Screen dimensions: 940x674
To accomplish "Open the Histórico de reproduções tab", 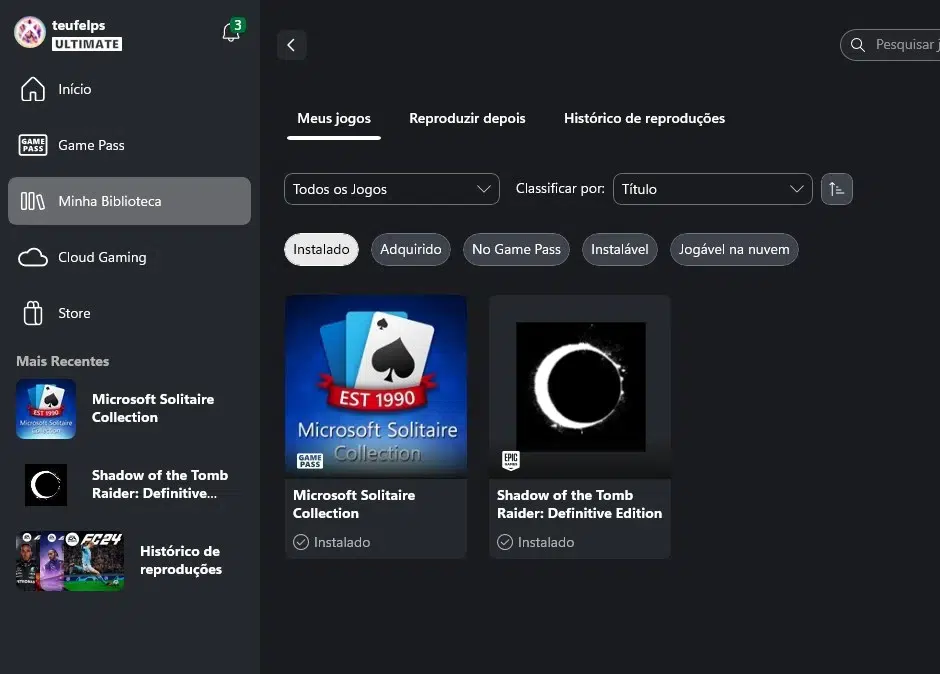I will 644,118.
